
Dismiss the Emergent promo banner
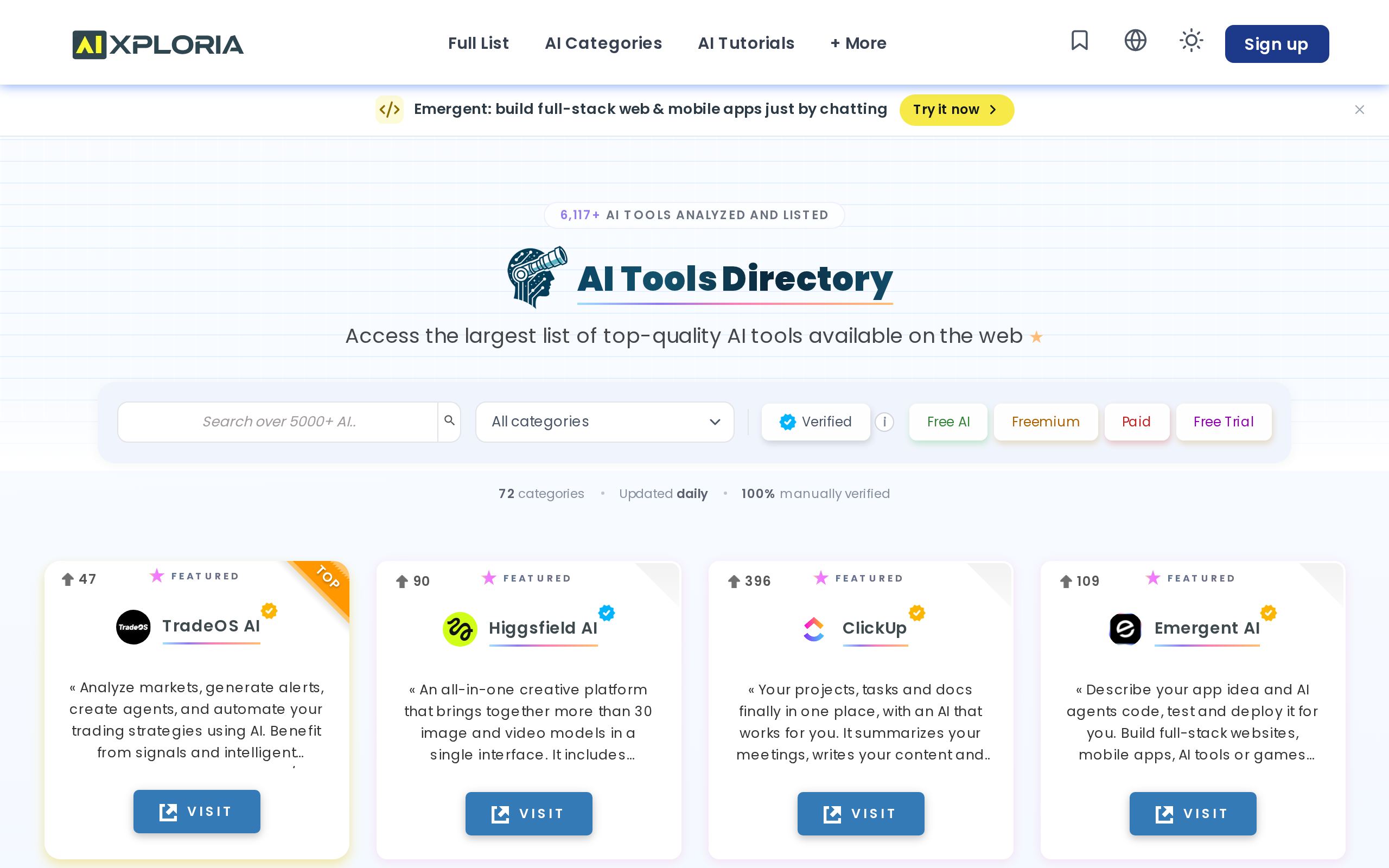1359,110
